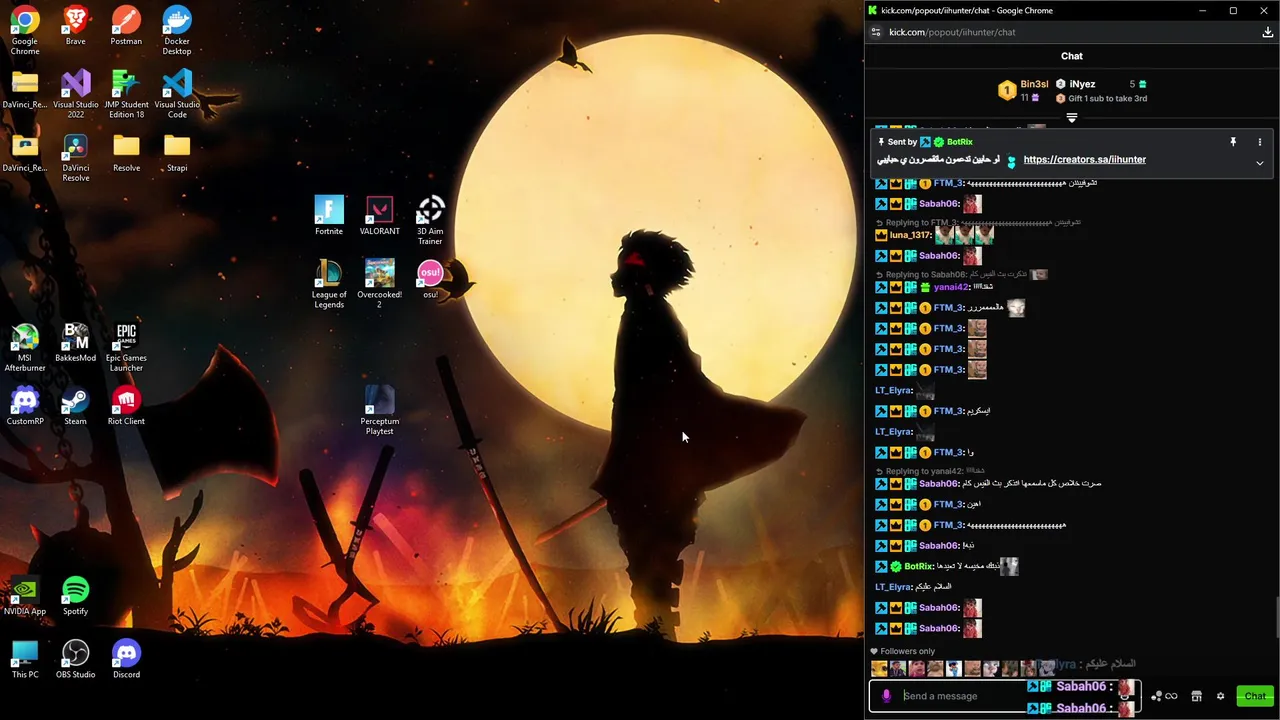Open MSI Afterburner shortcut
This screenshot has height=720, width=1280.
tap(25, 347)
